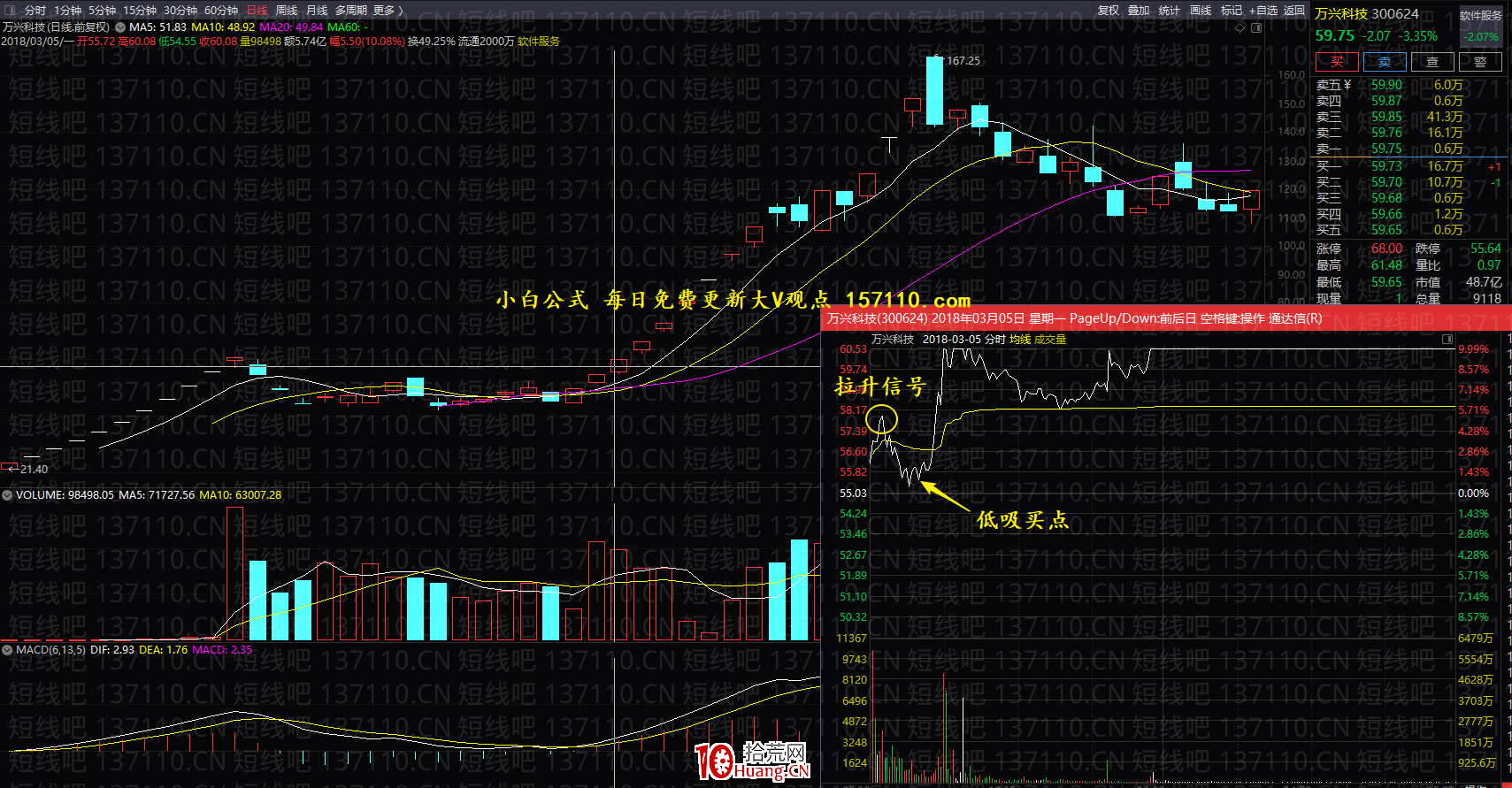Click the yellow 软件服务 link in the info line

539,42
